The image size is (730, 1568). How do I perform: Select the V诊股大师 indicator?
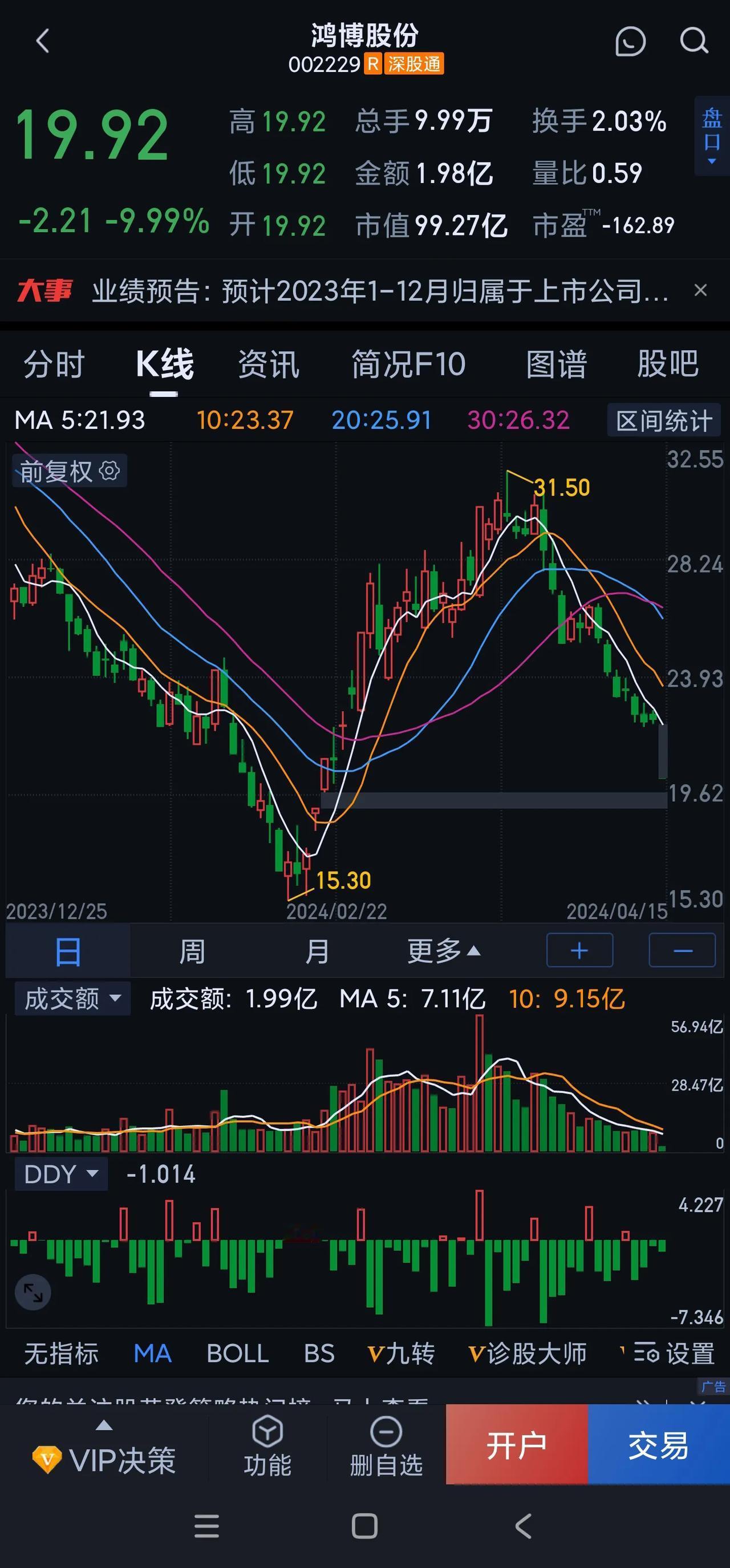tap(528, 1354)
